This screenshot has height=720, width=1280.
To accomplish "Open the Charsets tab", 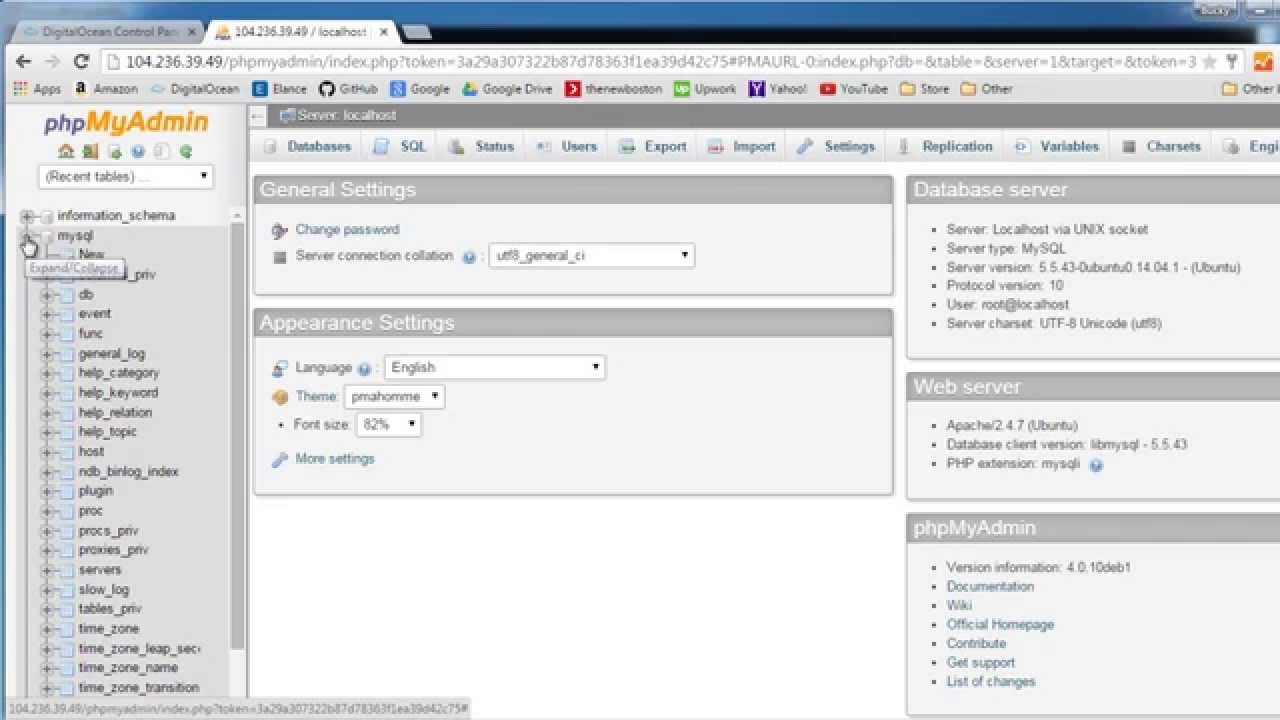I will click(1161, 147).
